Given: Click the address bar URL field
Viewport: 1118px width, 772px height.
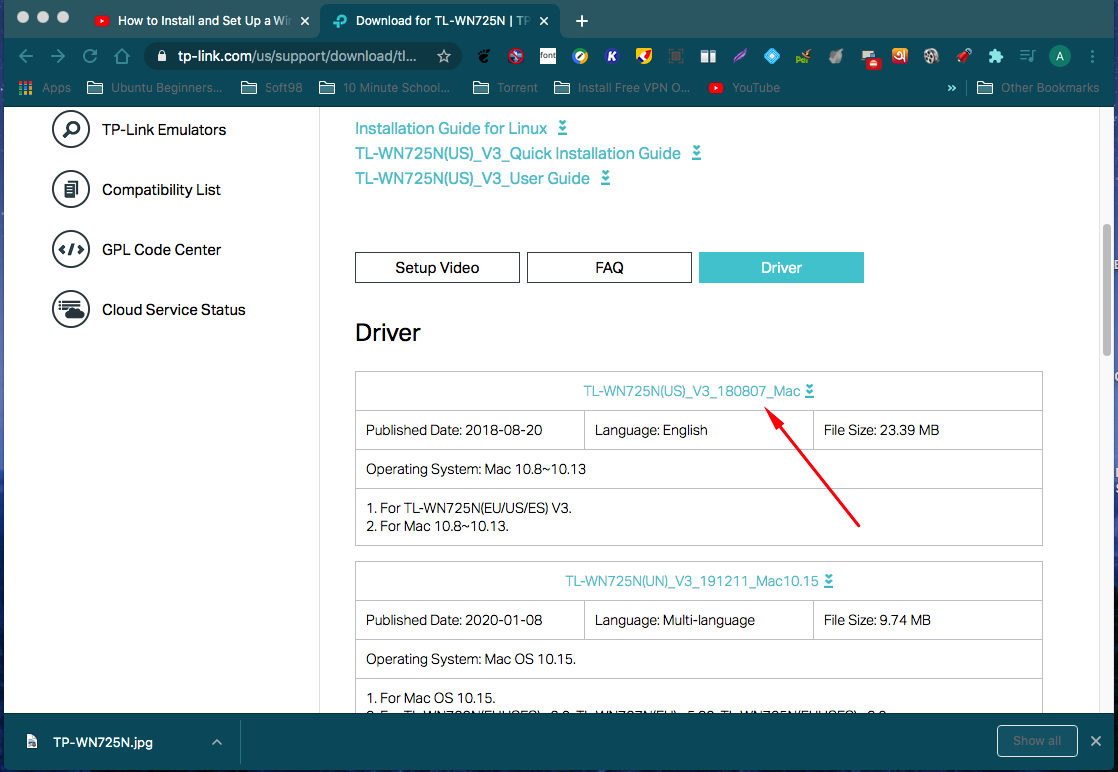Looking at the screenshot, I should click(297, 56).
